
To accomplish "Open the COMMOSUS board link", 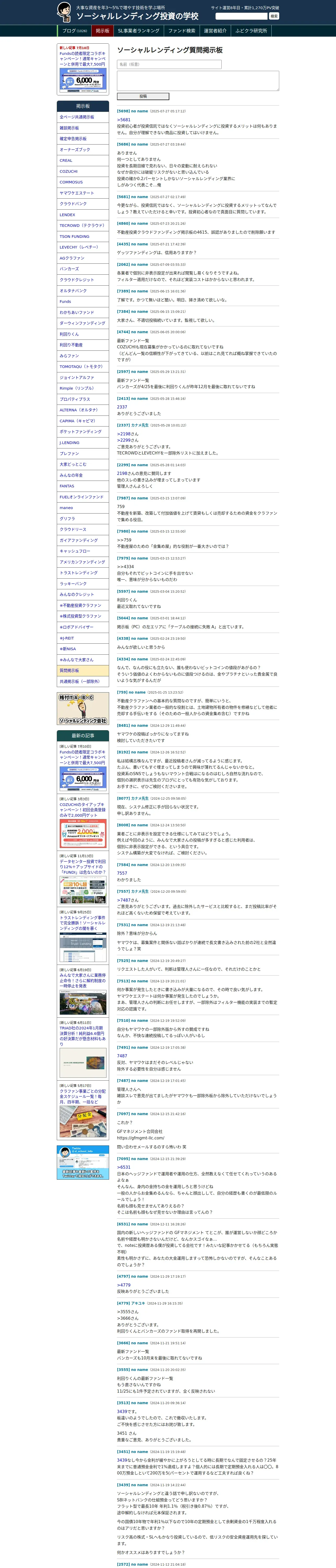I will click(x=83, y=182).
